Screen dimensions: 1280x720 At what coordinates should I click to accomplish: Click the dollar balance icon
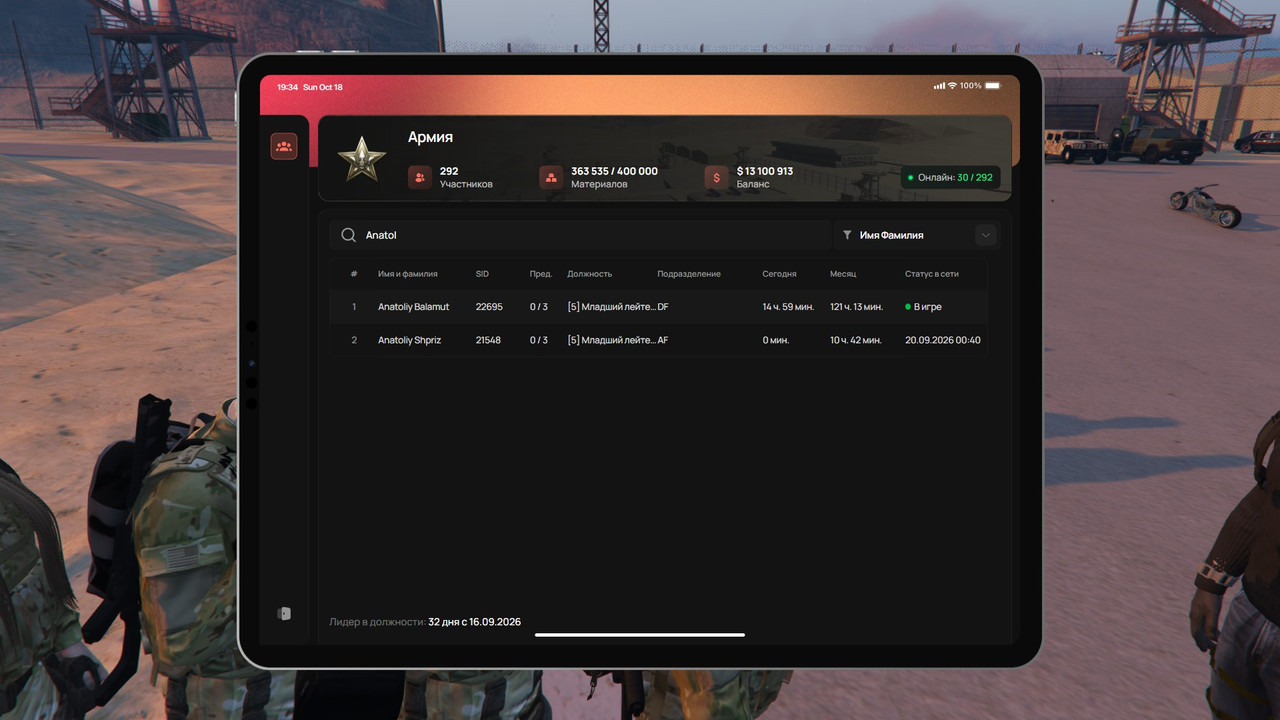716,177
